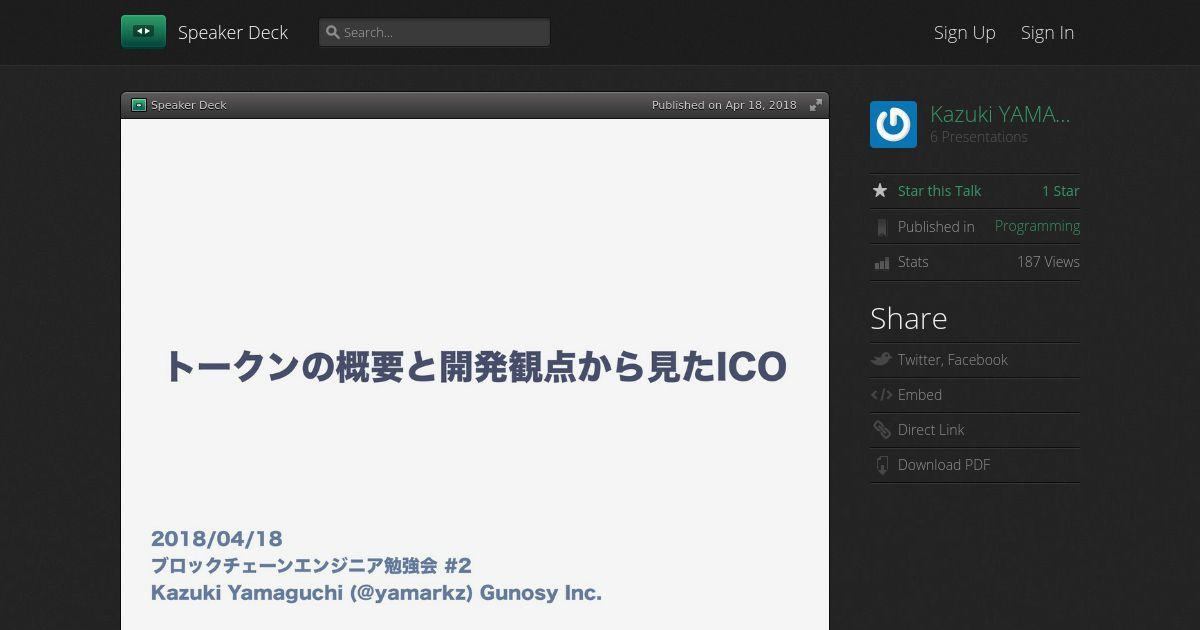The image size is (1200, 630).
Task: Open the Sign Up page
Action: tap(964, 32)
